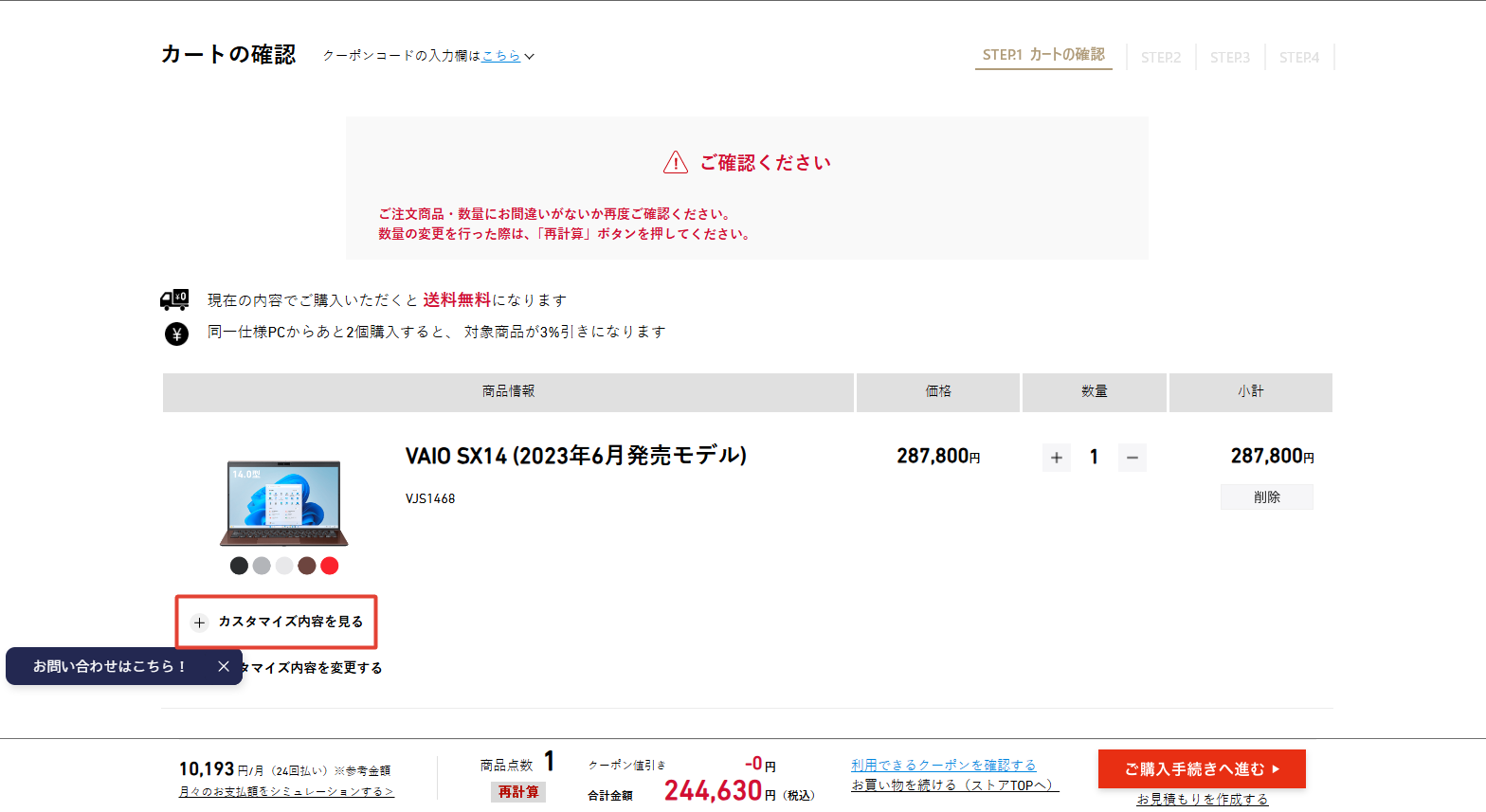The height and width of the screenshot is (812, 1486).
Task: Select the red color swatch
Action: (x=330, y=566)
